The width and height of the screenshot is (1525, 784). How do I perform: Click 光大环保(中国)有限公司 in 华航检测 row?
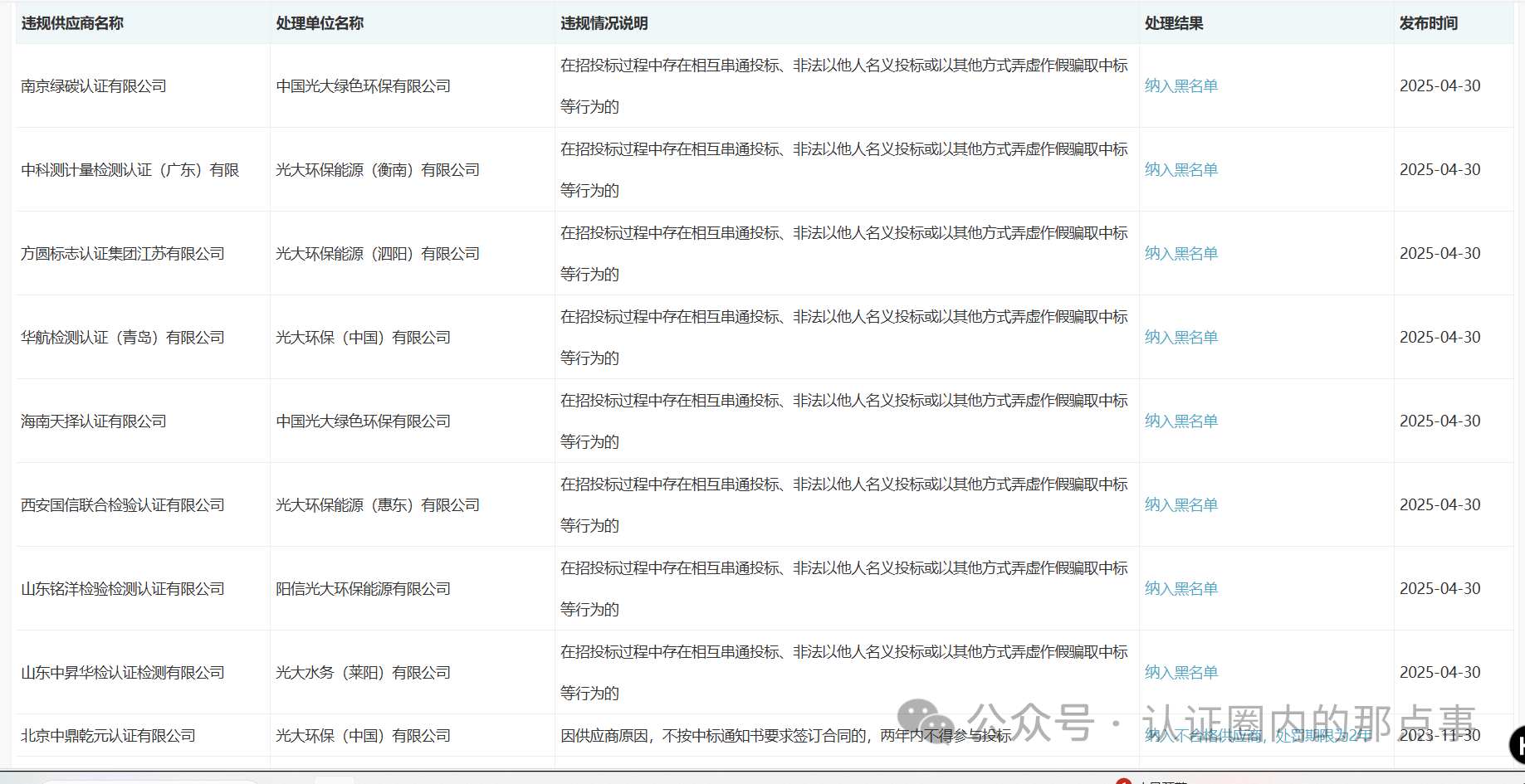pos(364,338)
